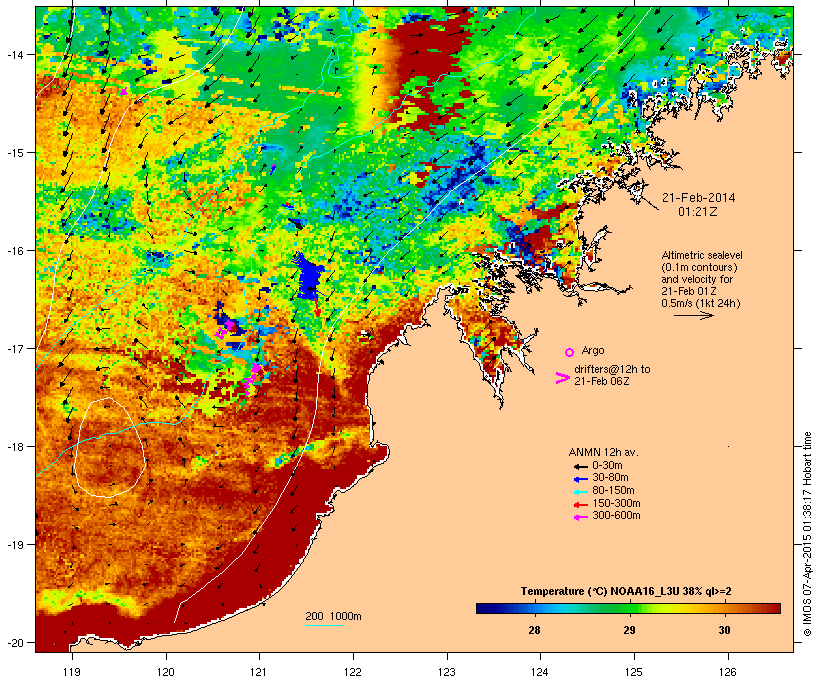This screenshot has width=820, height=680.
Task: Click the "-18" latitude axis label
Action: tap(14, 447)
